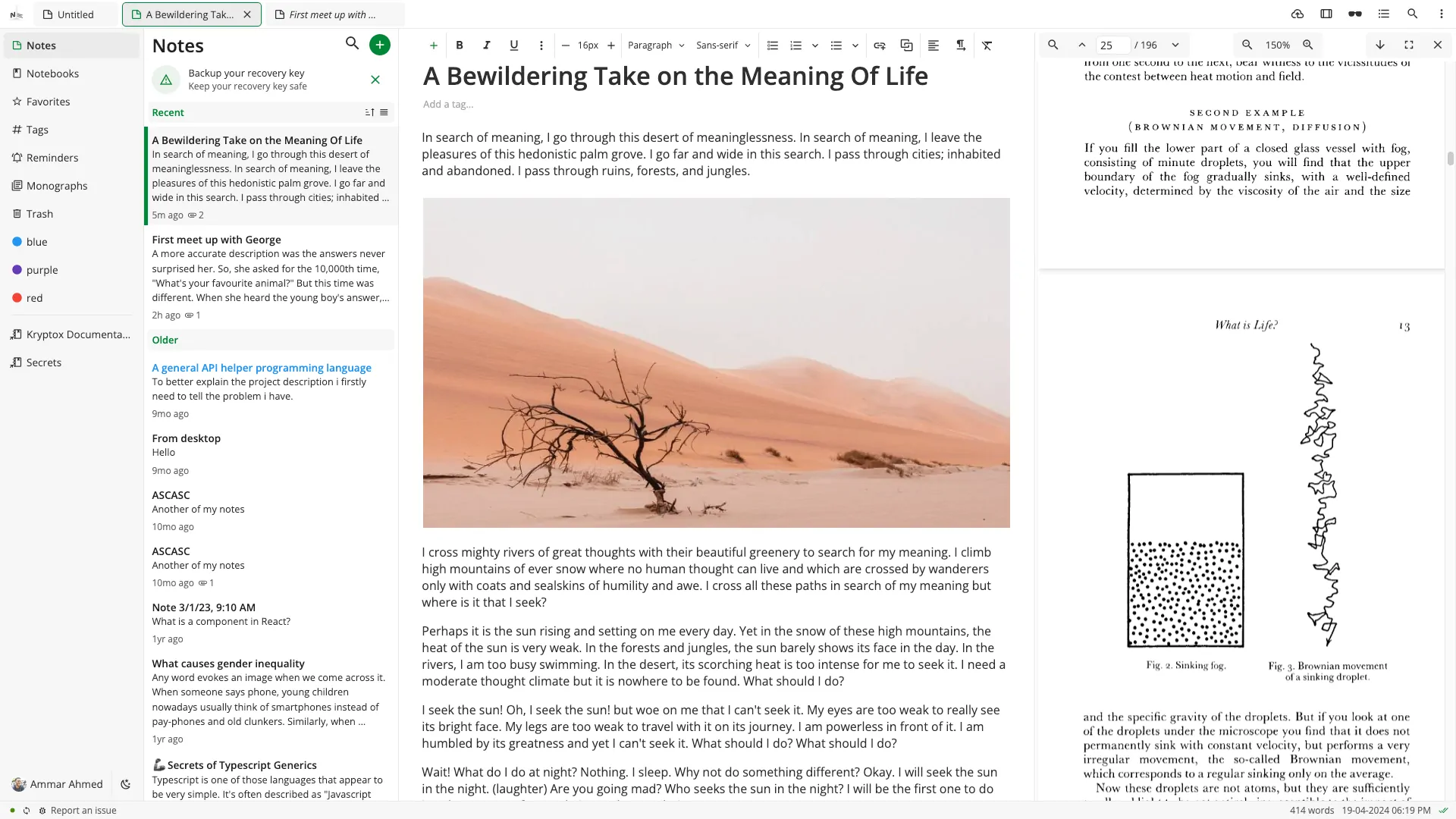Click the text direction icon
This screenshot has height=819, width=1456.
(x=961, y=45)
